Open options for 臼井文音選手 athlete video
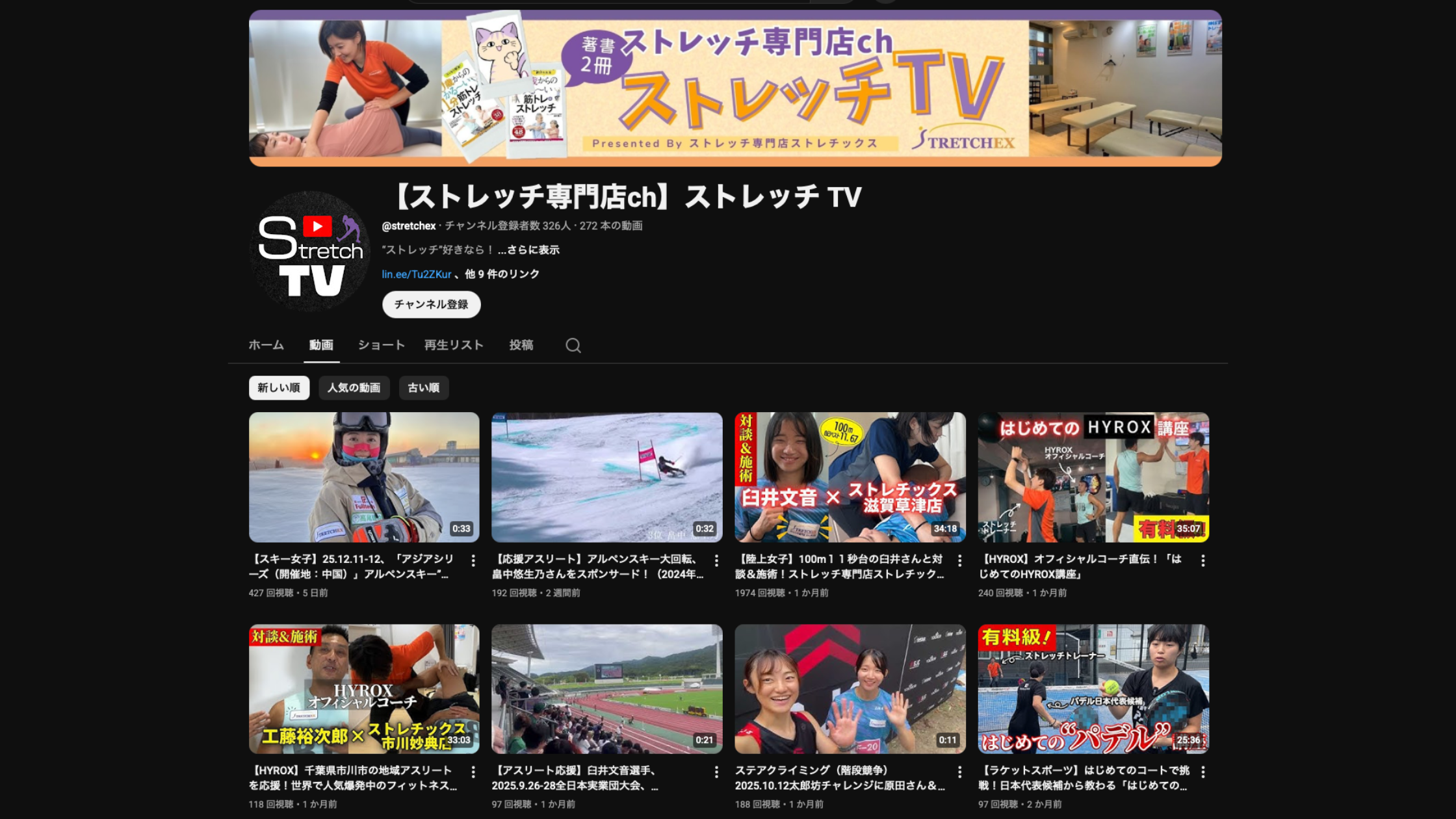 716,772
